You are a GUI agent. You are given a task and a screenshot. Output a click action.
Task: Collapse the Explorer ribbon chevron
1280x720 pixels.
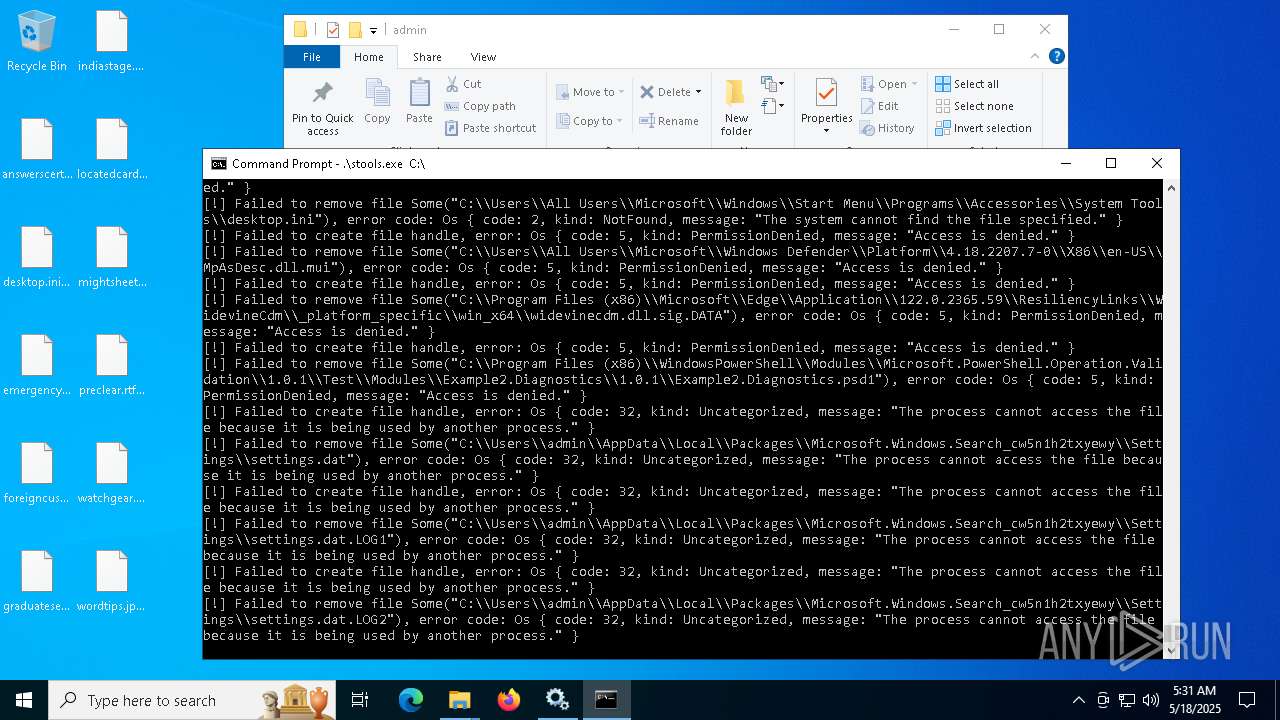(x=1035, y=56)
